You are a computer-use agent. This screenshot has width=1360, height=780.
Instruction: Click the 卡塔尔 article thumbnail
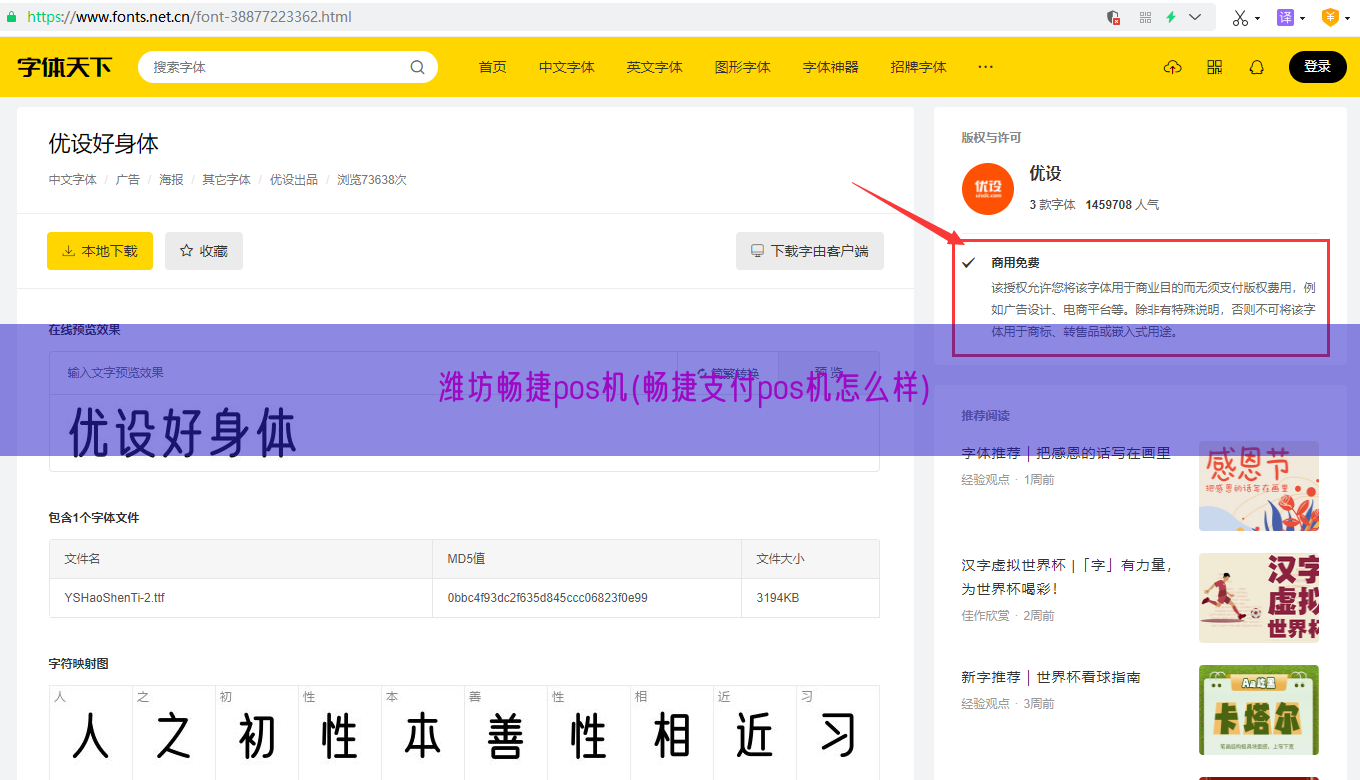click(x=1259, y=710)
